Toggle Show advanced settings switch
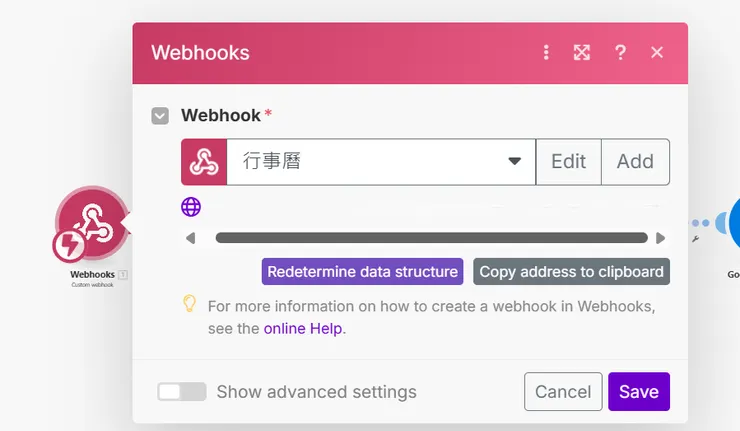Screen dimensions: 740x431 (181, 392)
